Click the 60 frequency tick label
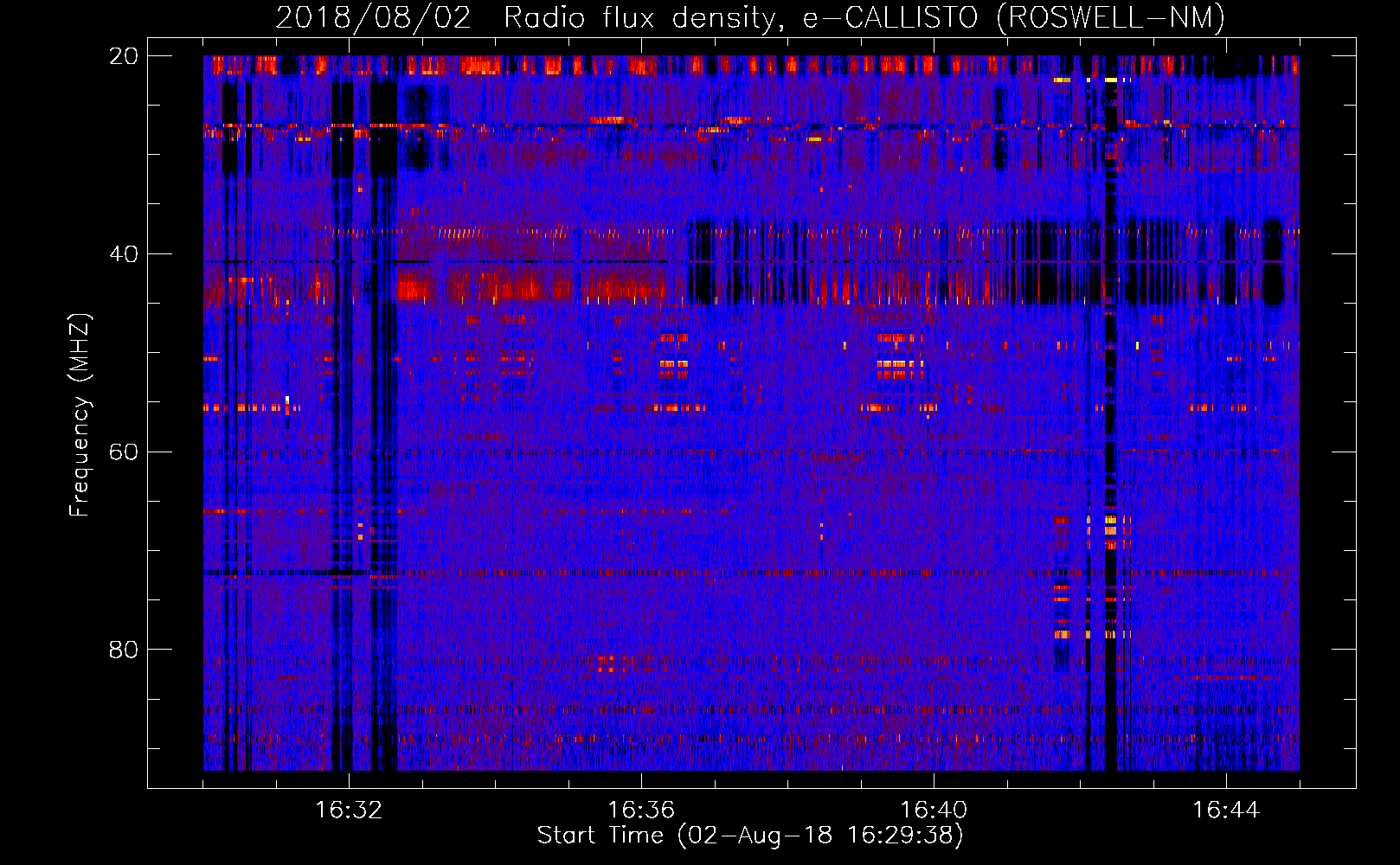The width and height of the screenshot is (1400, 865). (x=123, y=452)
